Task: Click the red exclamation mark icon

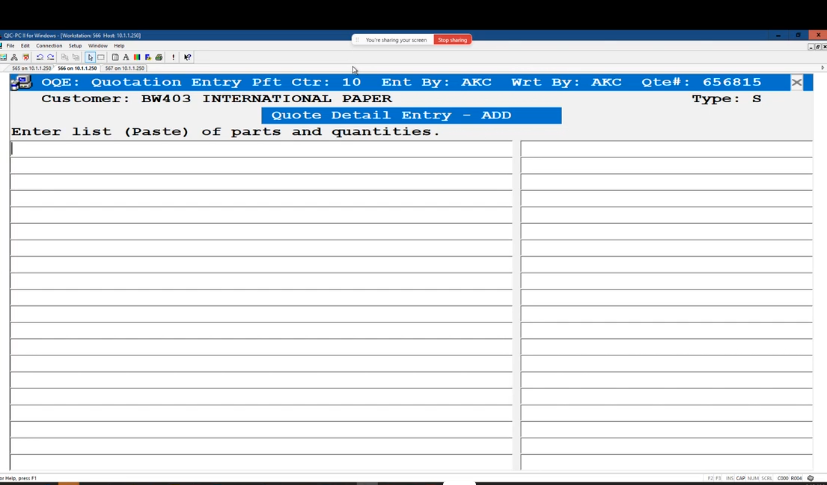Action: click(x=174, y=57)
